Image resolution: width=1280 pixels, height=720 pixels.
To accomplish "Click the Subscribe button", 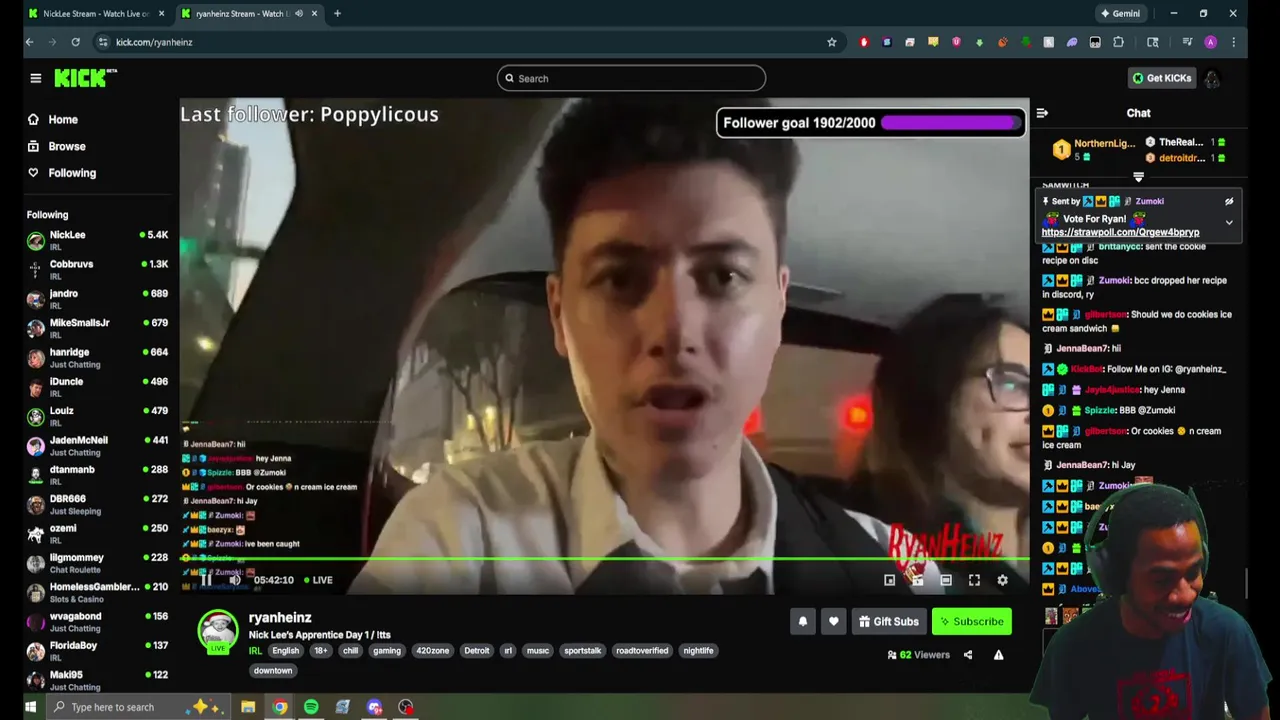I will [x=971, y=621].
